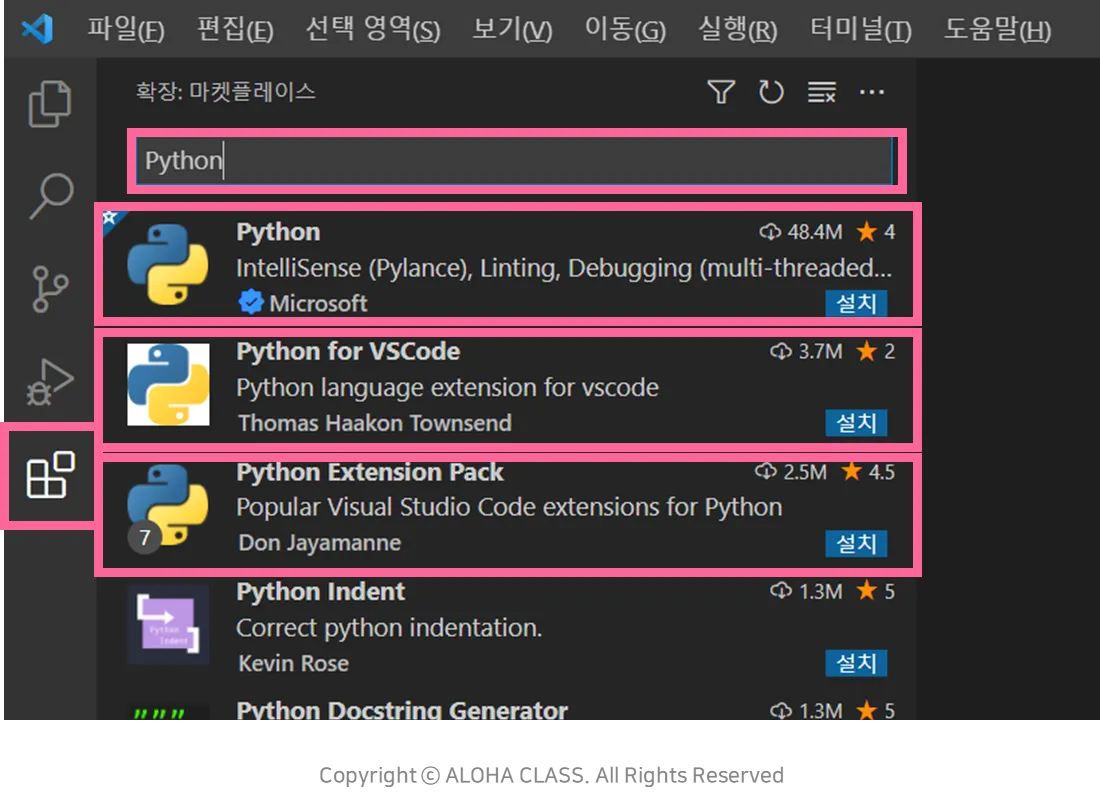This screenshot has width=1100, height=800.
Task: Click the 48.4M download count
Action: pyautogui.click(x=814, y=232)
